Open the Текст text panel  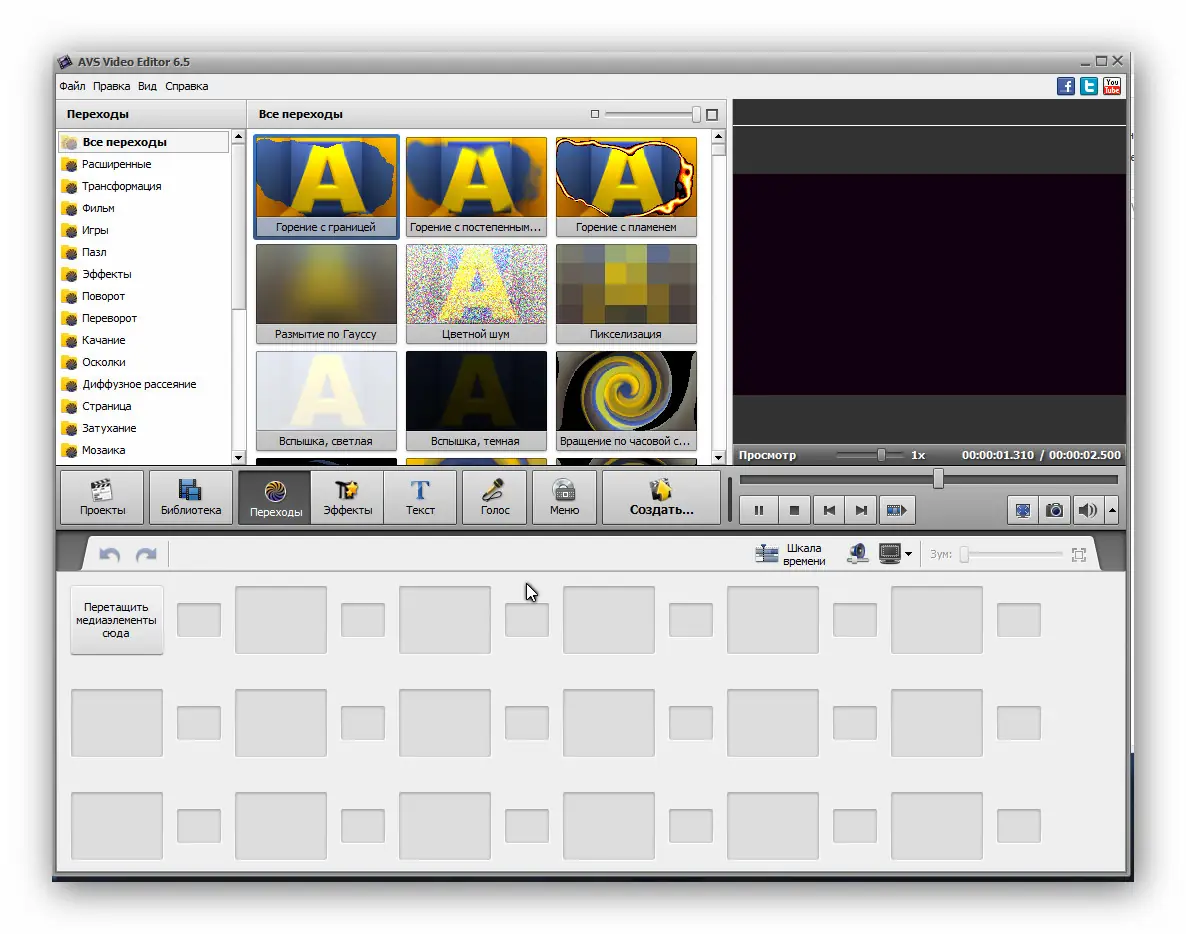(421, 498)
